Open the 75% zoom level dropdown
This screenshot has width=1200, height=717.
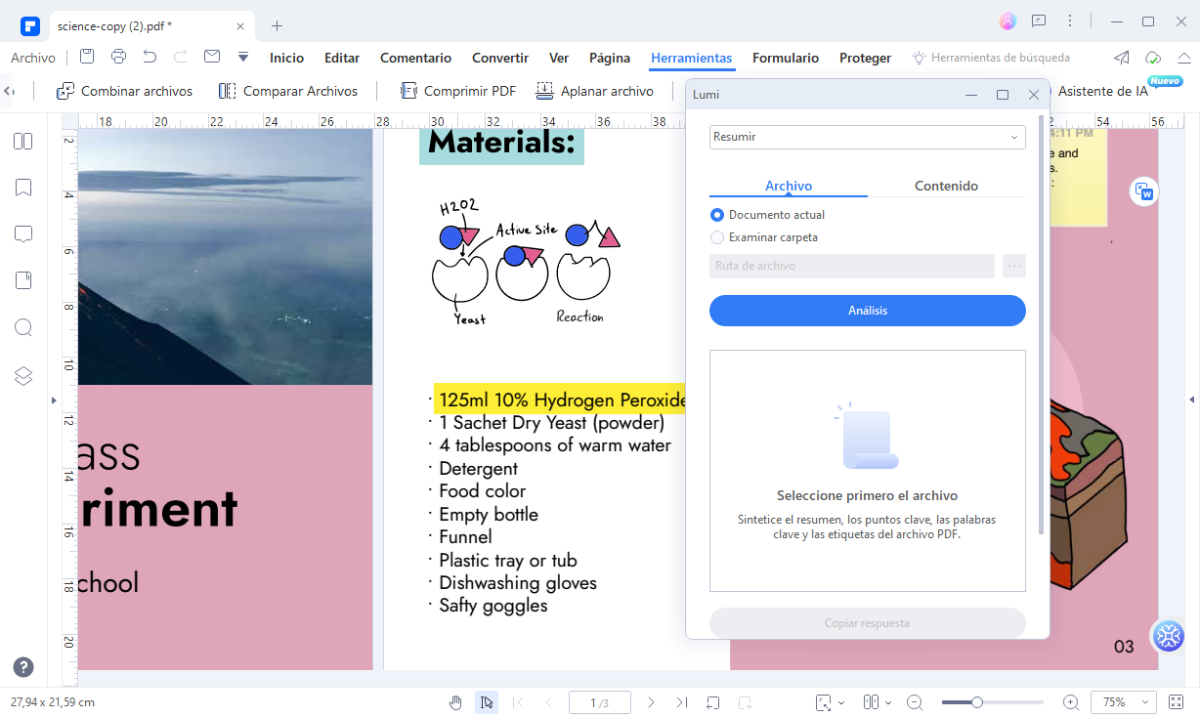point(1122,702)
